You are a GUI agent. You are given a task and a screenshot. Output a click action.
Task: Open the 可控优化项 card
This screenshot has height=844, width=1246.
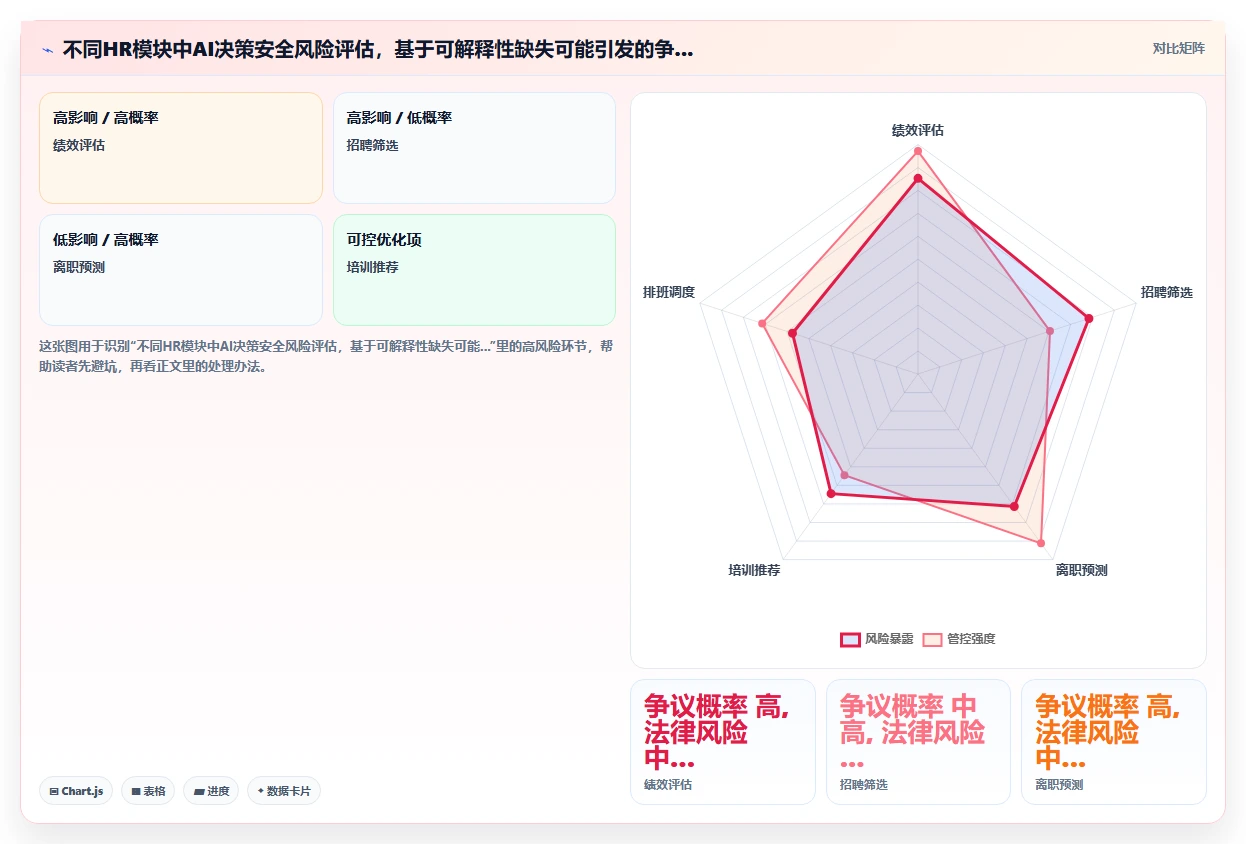pos(474,270)
